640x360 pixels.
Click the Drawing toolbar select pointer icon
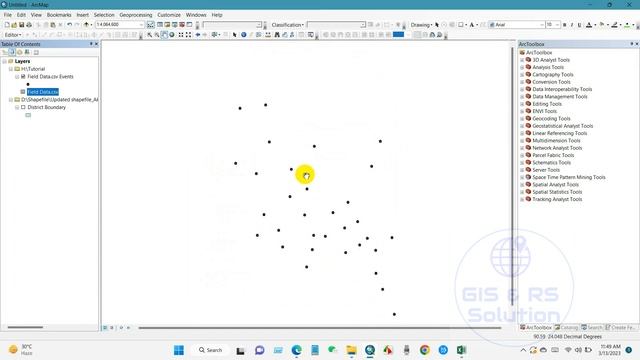(x=437, y=25)
